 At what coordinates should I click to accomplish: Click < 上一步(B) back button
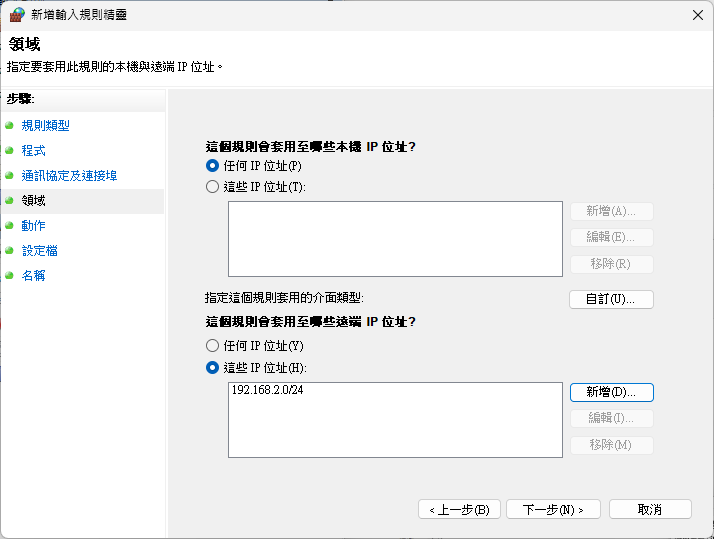point(459,509)
